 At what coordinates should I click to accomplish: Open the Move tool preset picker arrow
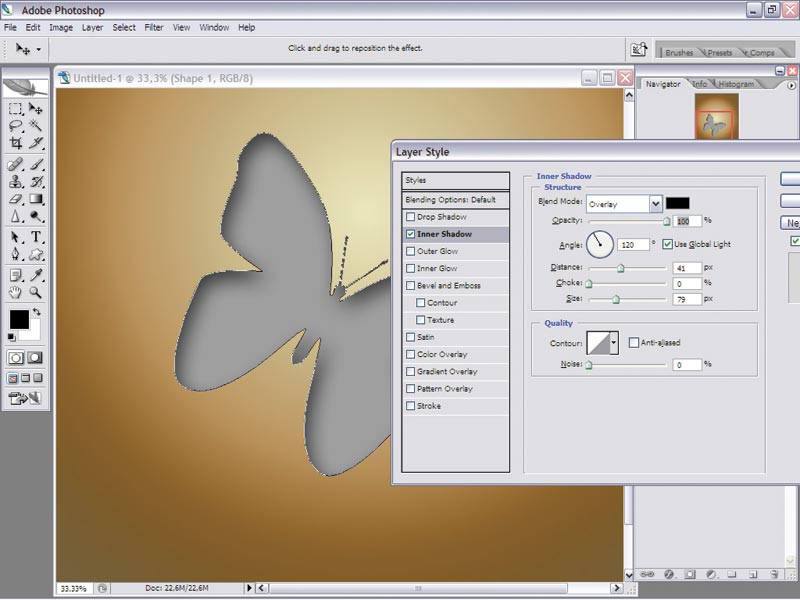click(x=38, y=49)
